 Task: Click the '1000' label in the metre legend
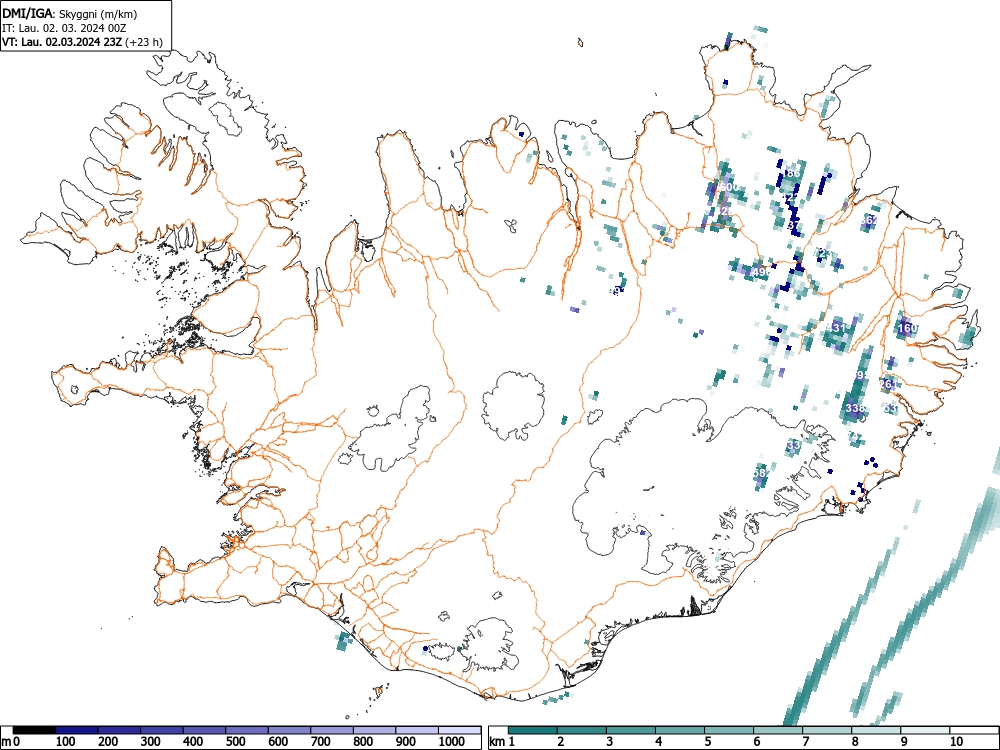(x=452, y=742)
